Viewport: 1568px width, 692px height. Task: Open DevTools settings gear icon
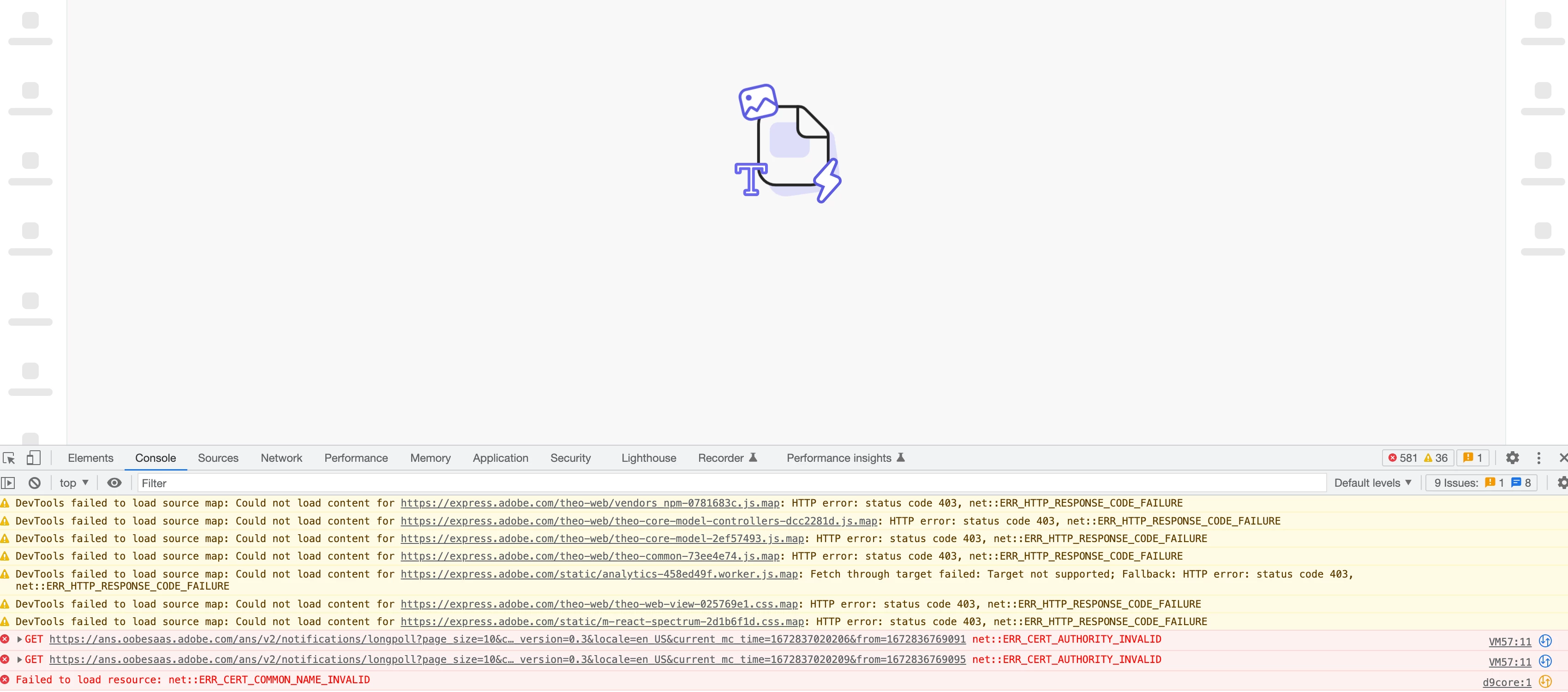click(1512, 458)
